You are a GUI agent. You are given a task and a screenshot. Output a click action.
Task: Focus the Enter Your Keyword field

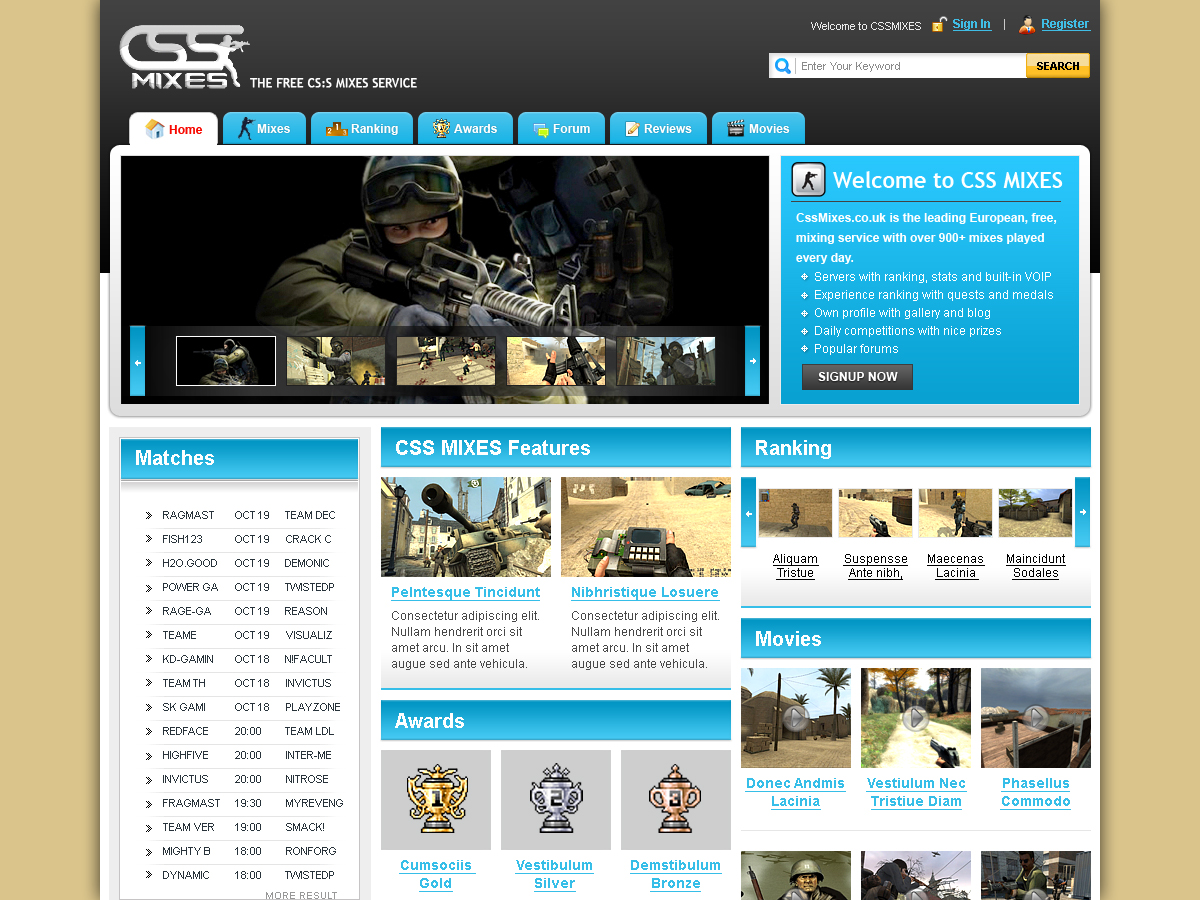click(x=911, y=66)
